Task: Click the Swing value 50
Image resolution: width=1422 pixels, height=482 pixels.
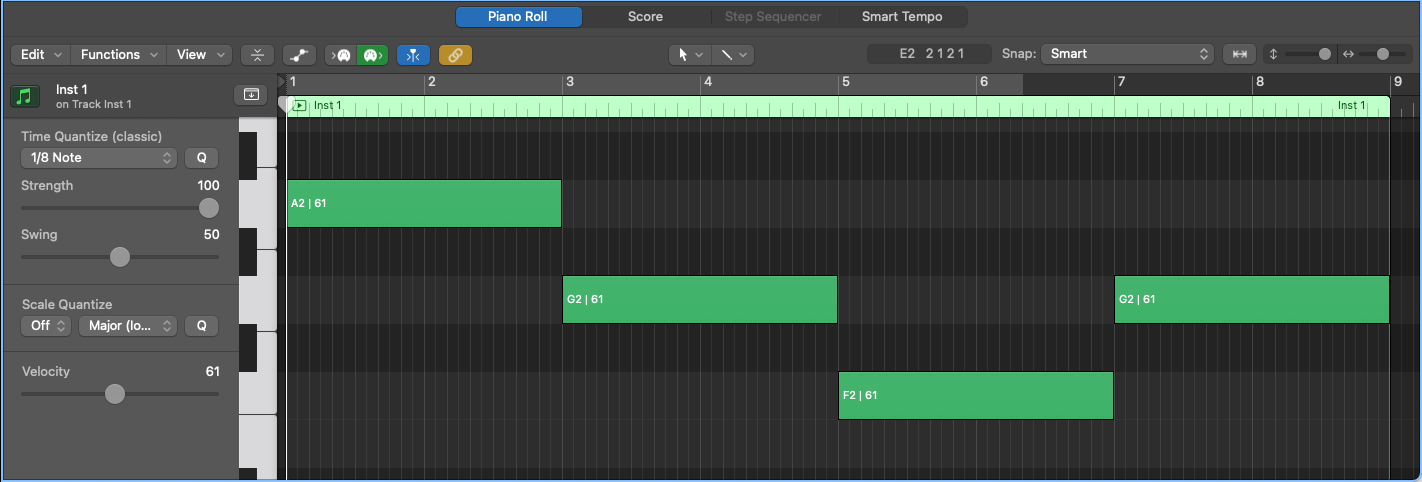Action: point(211,235)
